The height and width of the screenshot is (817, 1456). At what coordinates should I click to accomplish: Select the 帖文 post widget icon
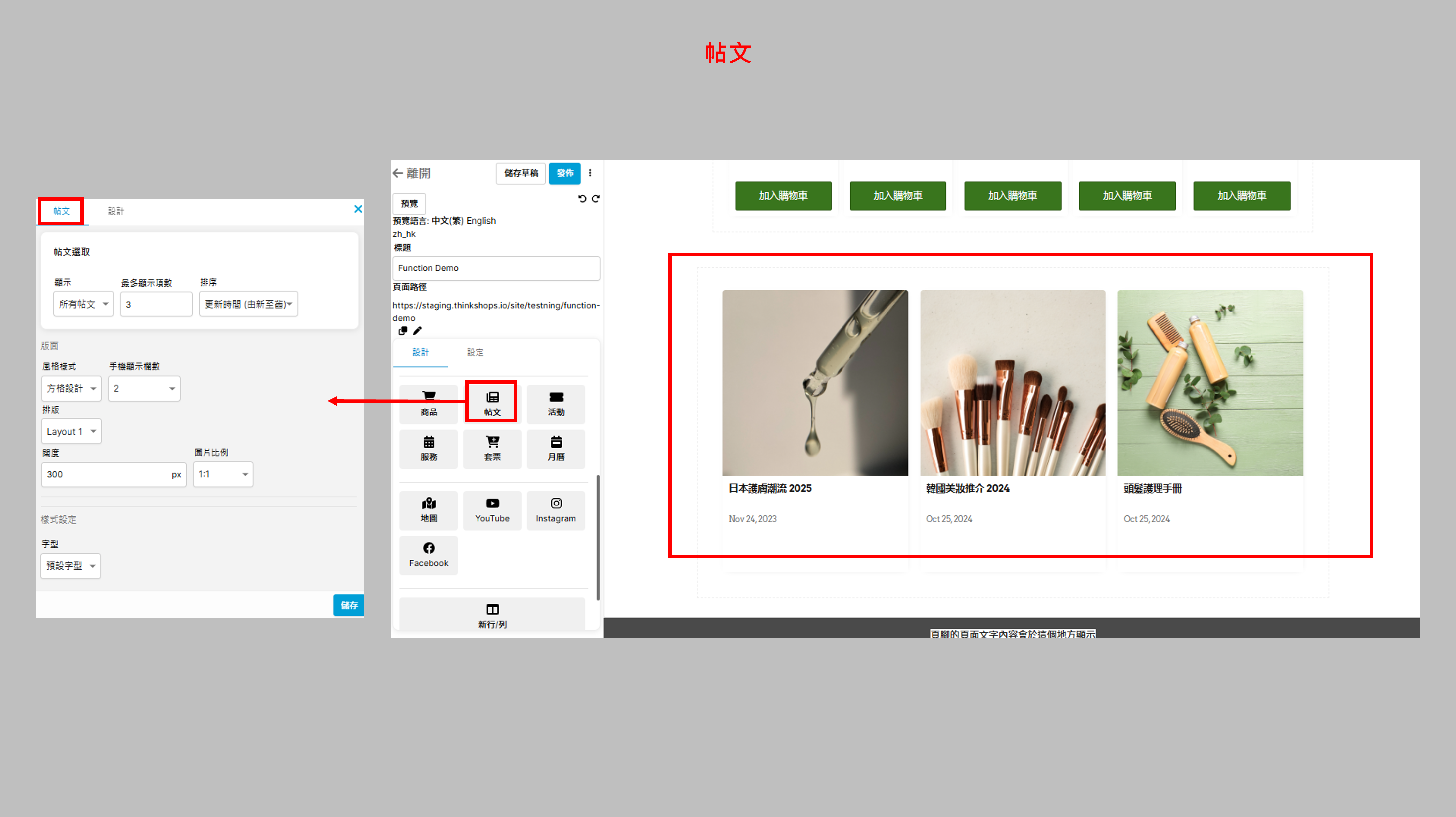(492, 403)
